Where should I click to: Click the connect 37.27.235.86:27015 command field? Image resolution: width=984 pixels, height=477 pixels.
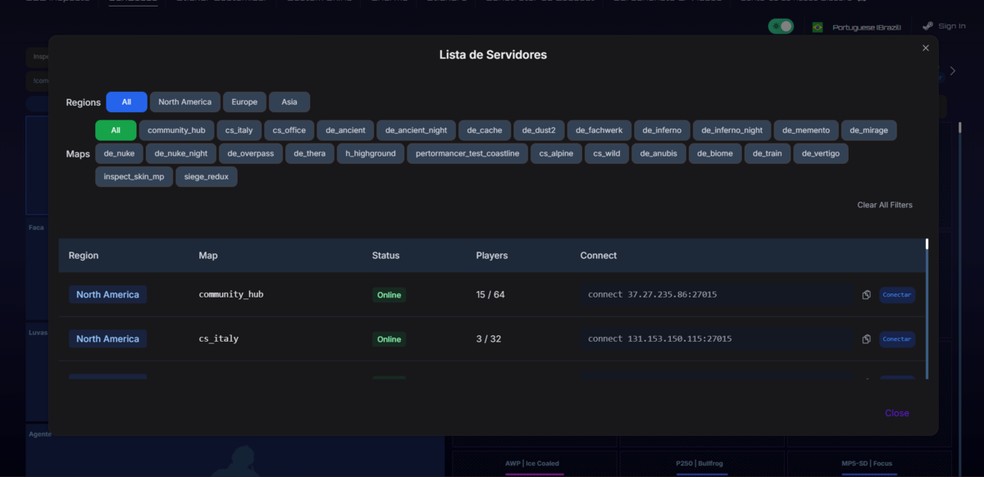point(717,295)
